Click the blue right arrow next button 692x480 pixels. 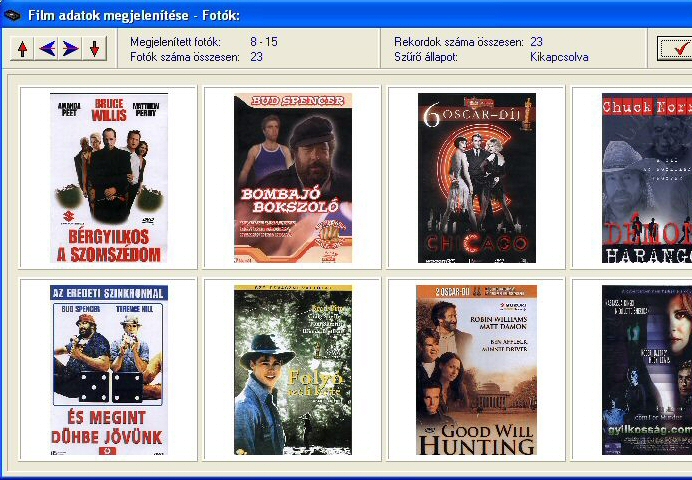pyautogui.click(x=71, y=49)
